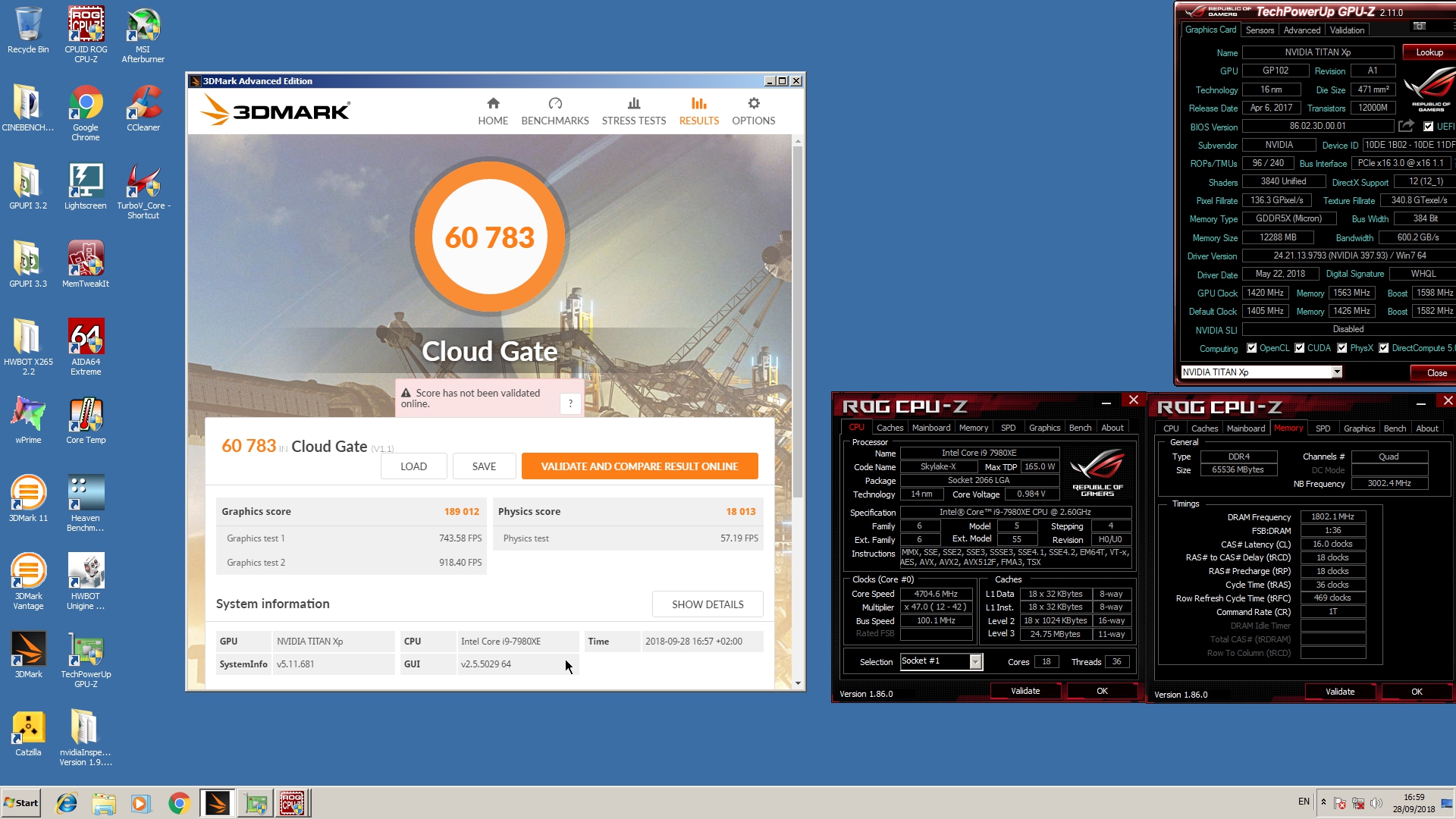Launch Heaven Benchmark desktop shortcut
1456x819 pixels.
tap(86, 503)
